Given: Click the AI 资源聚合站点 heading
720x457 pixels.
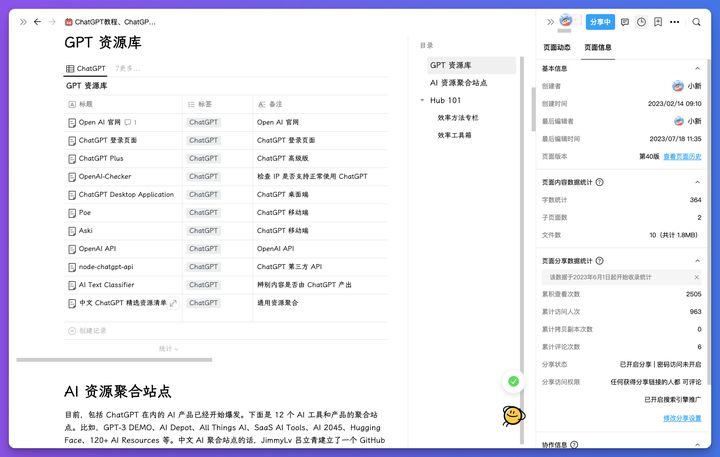Looking at the screenshot, I should pyautogui.click(x=118, y=391).
